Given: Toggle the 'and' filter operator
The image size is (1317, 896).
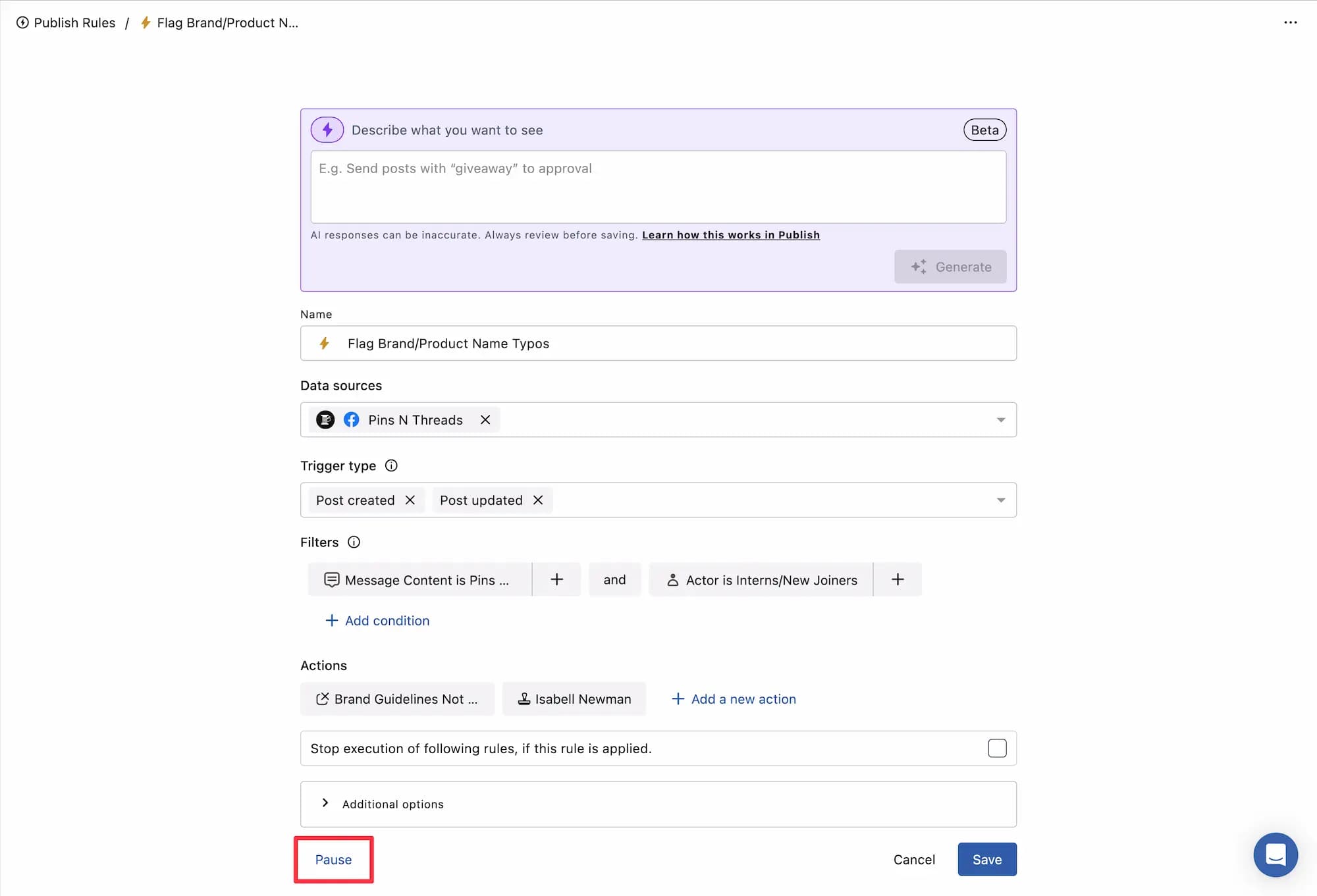Looking at the screenshot, I should [614, 579].
